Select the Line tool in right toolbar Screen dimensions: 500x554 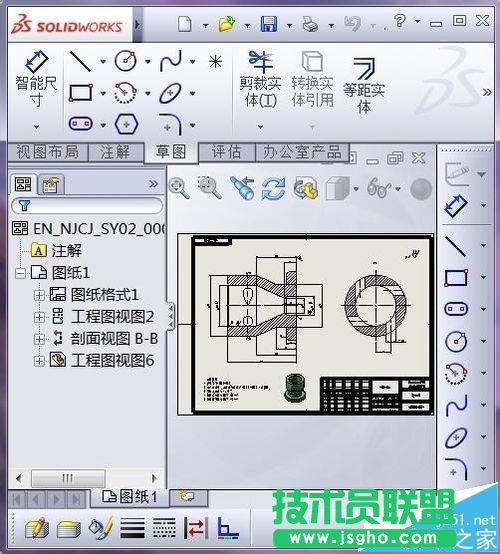456,246
